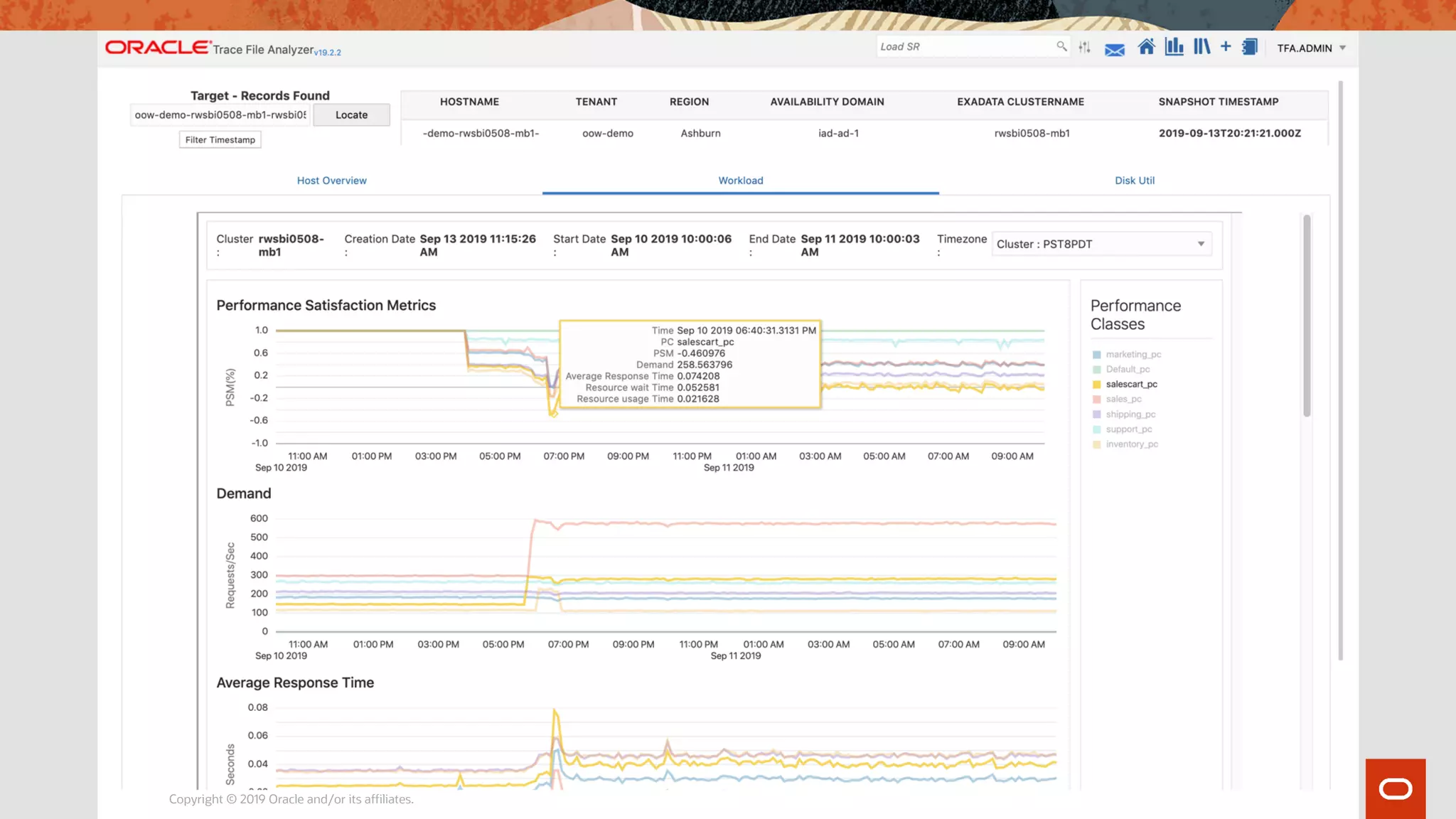
Task: Click the library books icon
Action: click(x=1201, y=47)
